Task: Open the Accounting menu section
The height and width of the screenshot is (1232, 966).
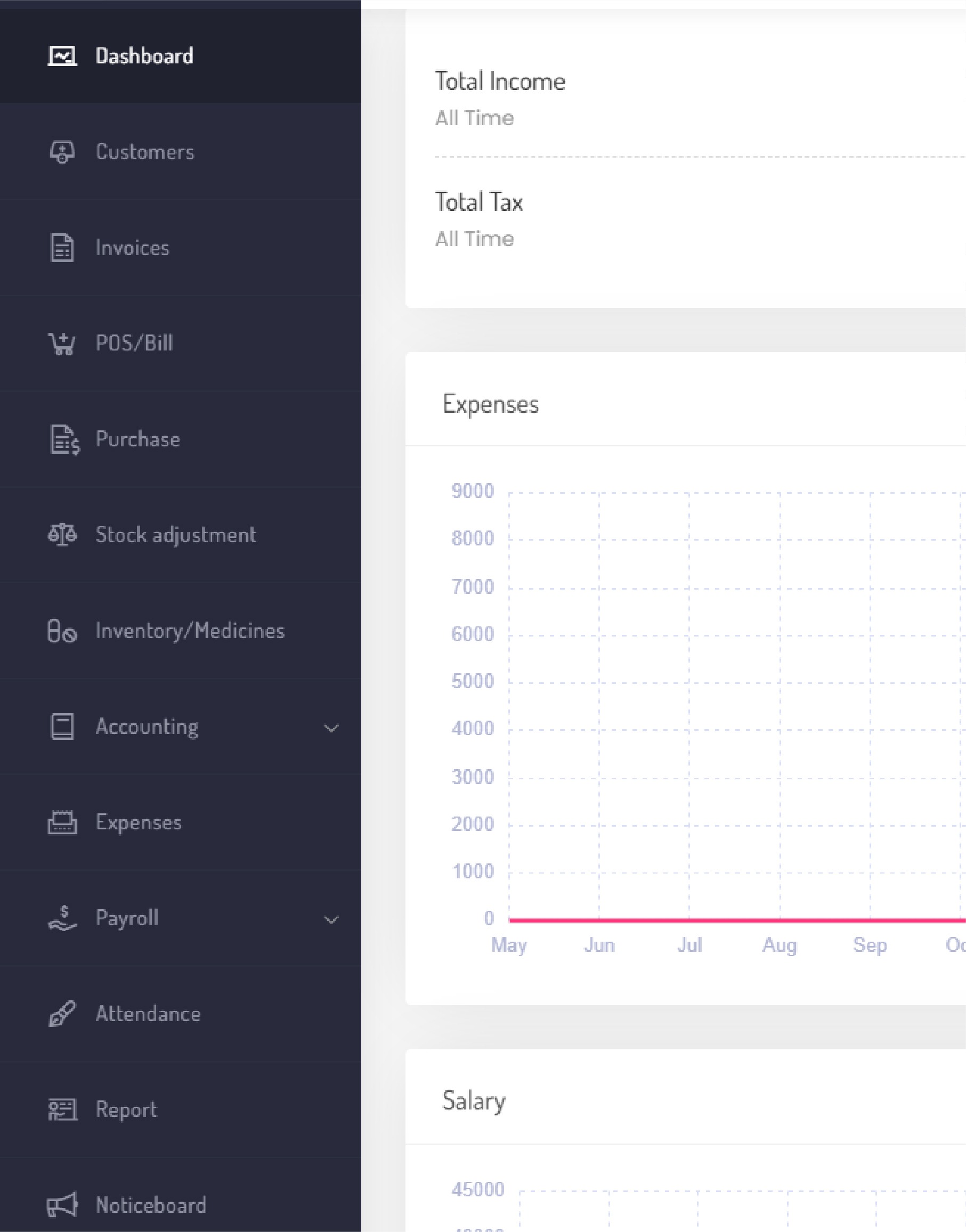Action: click(147, 727)
